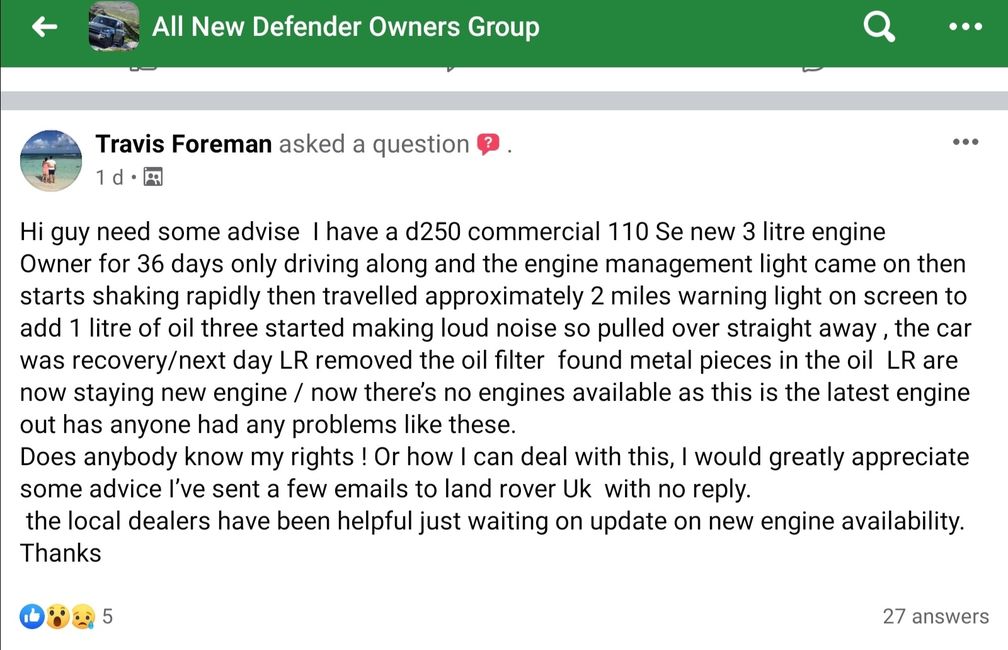
Task: Click the group members privacy icon
Action: tap(153, 177)
